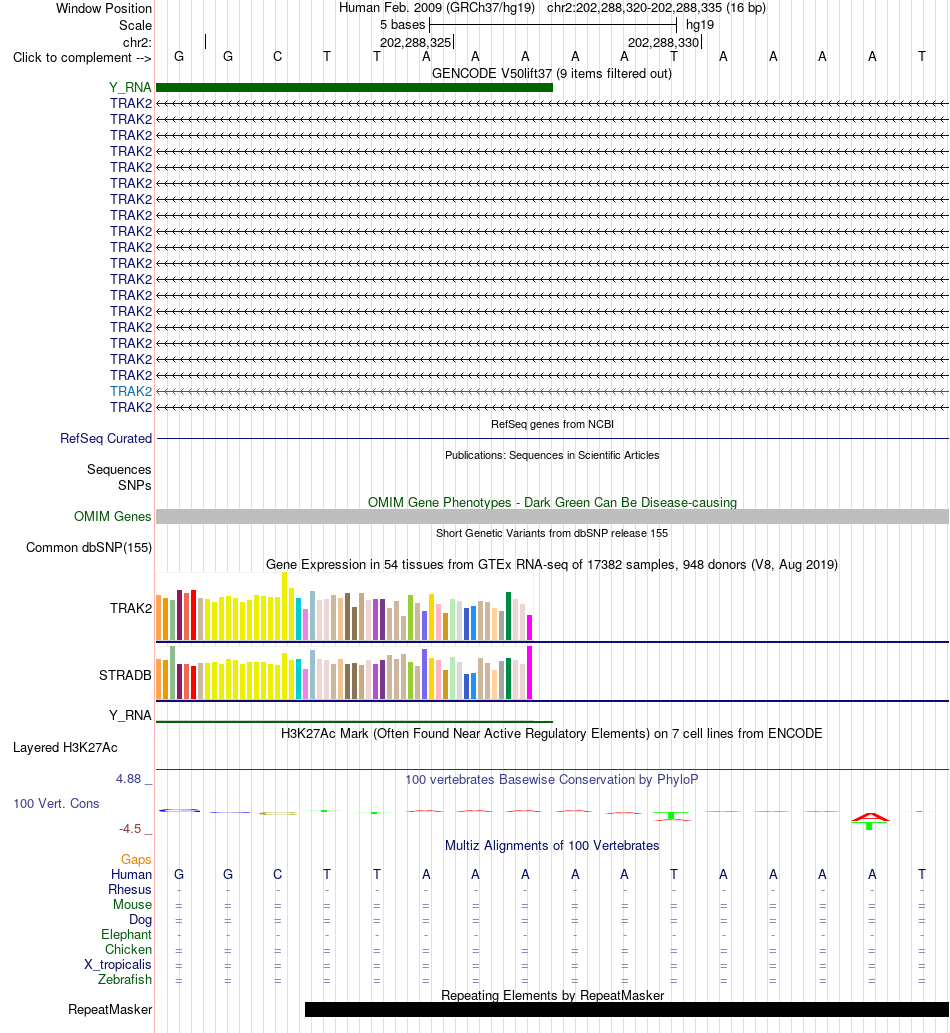Click the 202,288,325 position marker
The image size is (950, 1033).
click(x=416, y=43)
